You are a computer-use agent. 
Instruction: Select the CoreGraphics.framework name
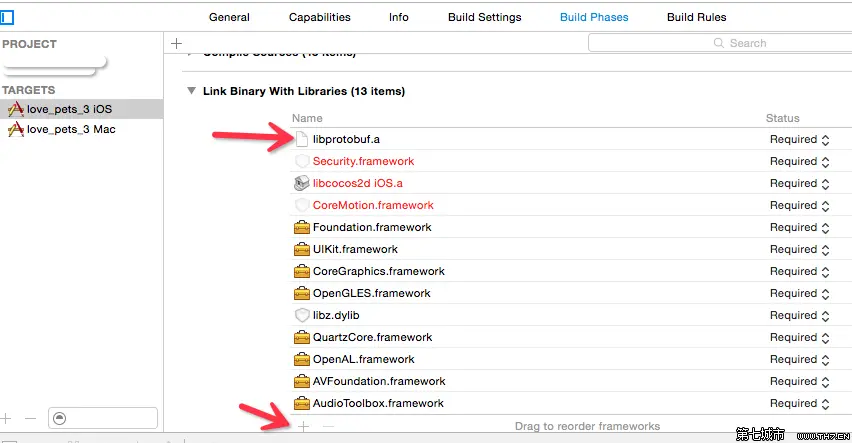coord(378,271)
